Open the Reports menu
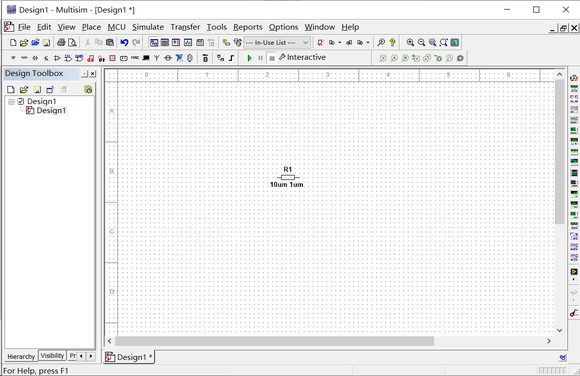This screenshot has width=580, height=376. (x=247, y=27)
